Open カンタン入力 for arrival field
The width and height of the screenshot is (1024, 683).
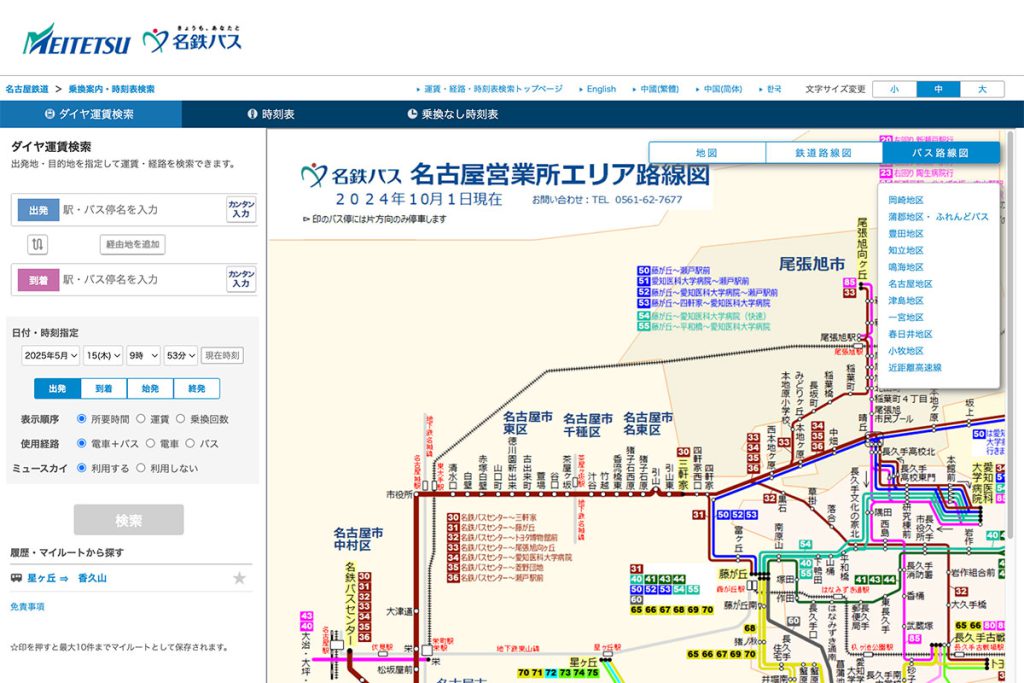(241, 279)
